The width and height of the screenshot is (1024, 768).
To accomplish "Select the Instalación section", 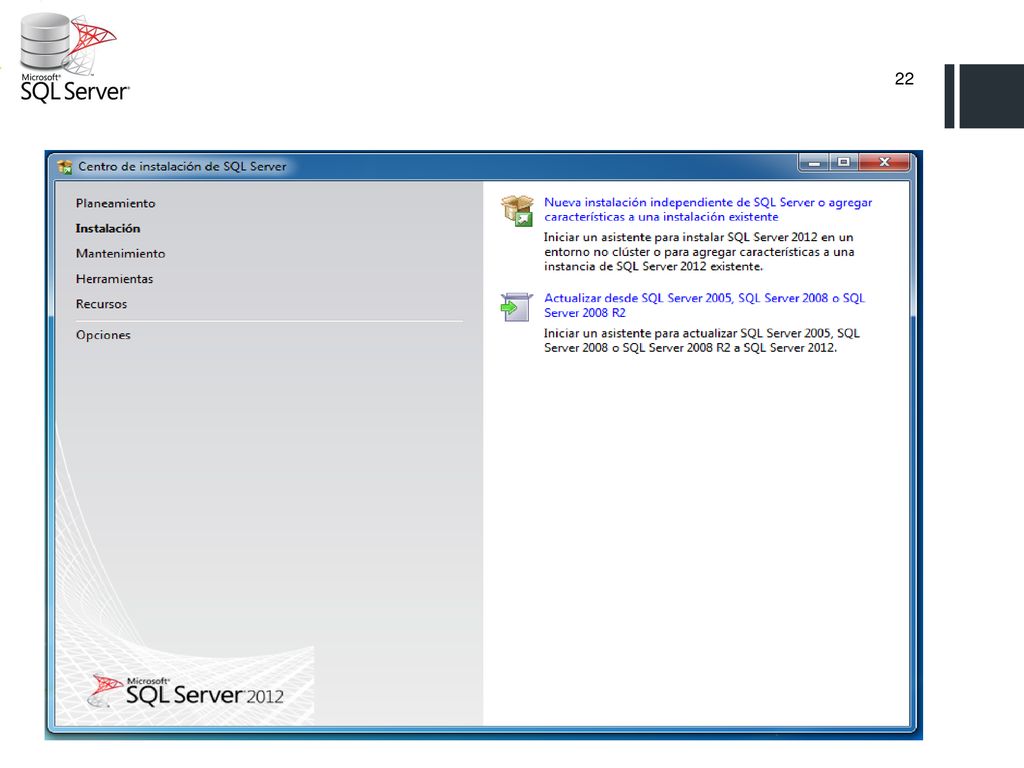I will point(108,229).
